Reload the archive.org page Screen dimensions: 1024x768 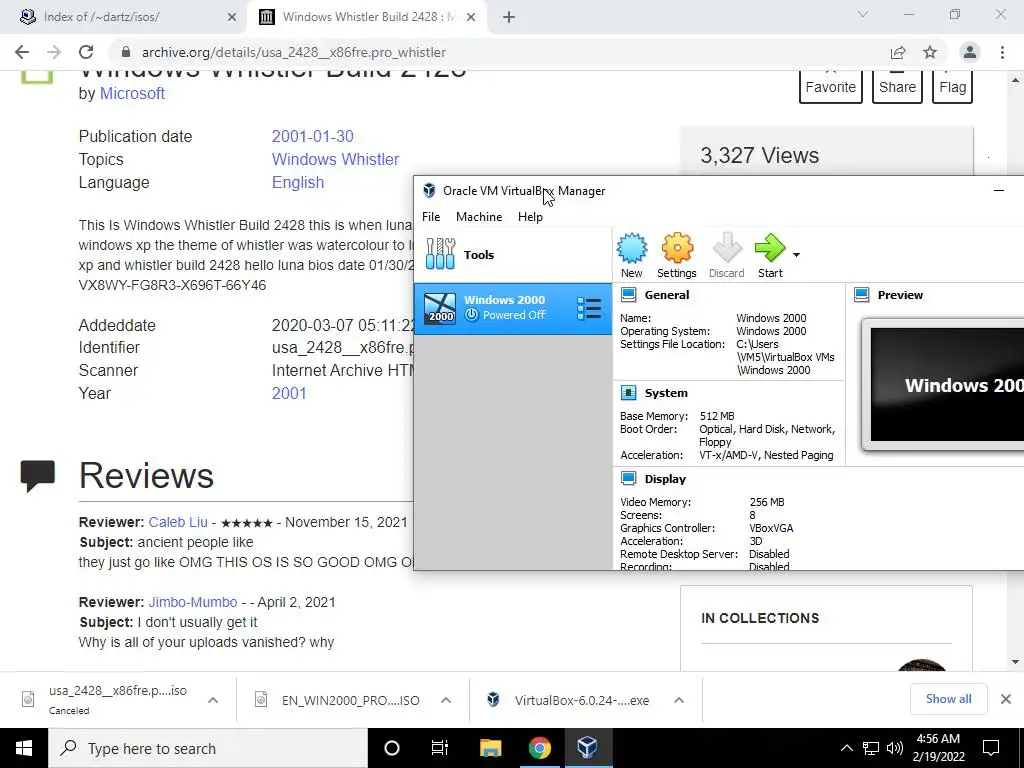86,52
